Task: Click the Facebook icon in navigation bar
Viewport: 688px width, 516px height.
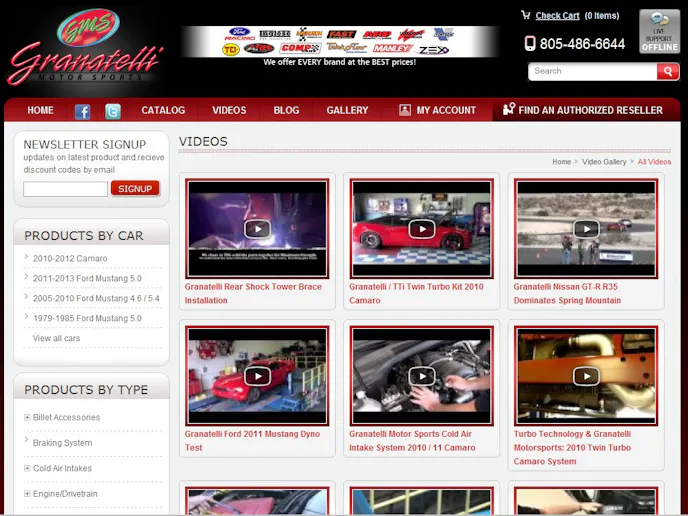Action: (x=83, y=111)
